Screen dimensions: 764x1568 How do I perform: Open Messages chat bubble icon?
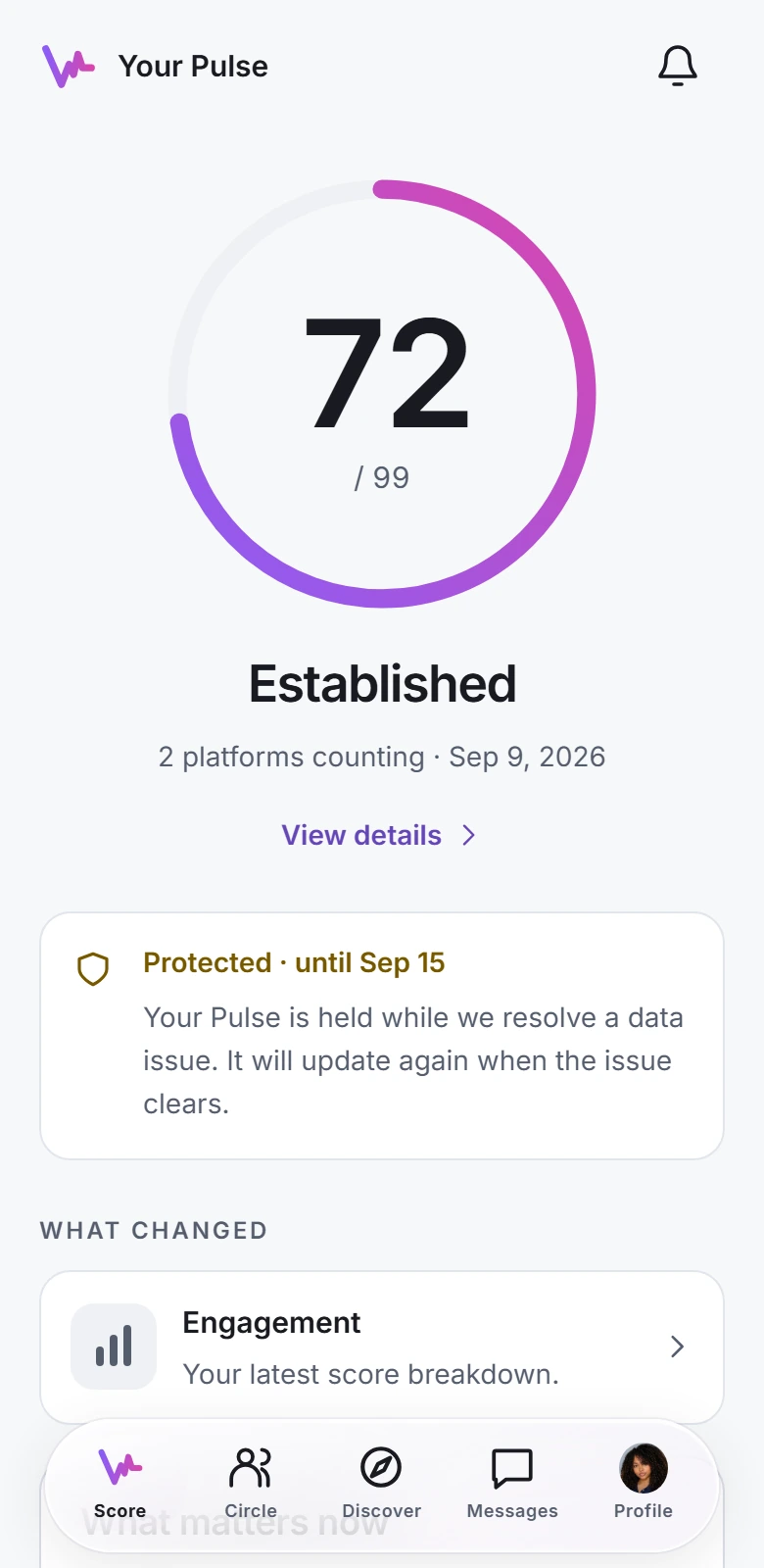point(512,1467)
